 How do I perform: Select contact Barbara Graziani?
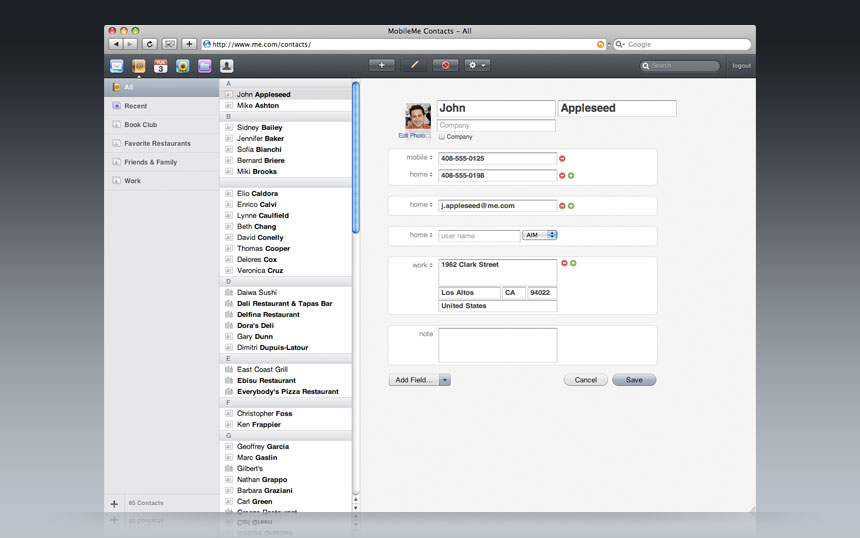point(286,490)
